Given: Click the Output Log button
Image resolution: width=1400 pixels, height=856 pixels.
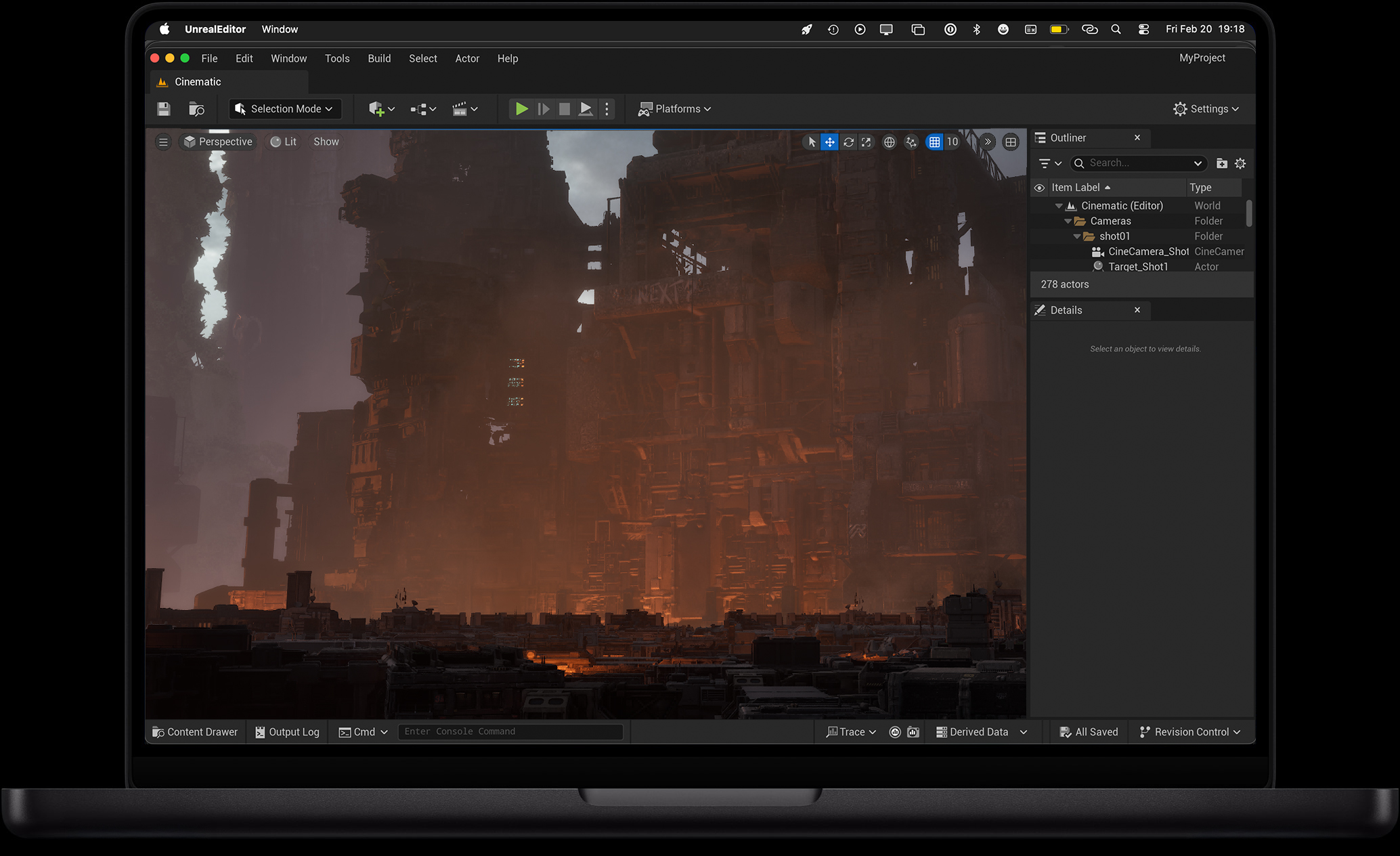Looking at the screenshot, I should 287,732.
